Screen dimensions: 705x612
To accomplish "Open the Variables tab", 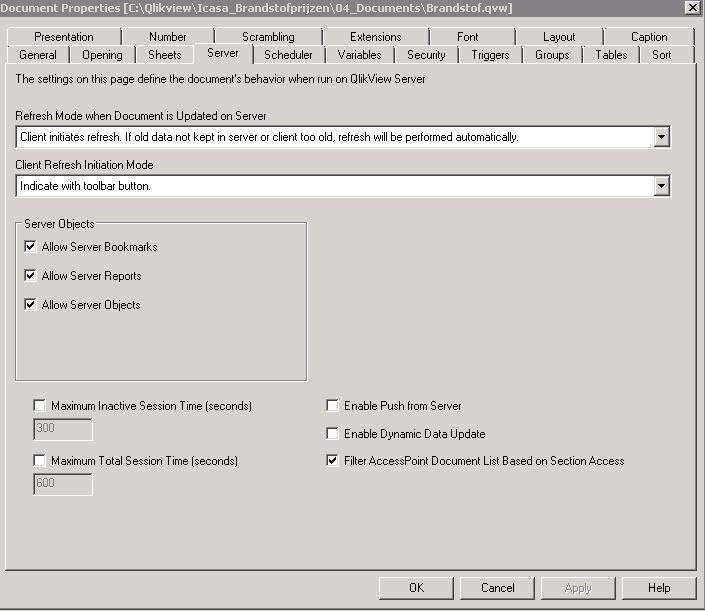I will point(359,55).
